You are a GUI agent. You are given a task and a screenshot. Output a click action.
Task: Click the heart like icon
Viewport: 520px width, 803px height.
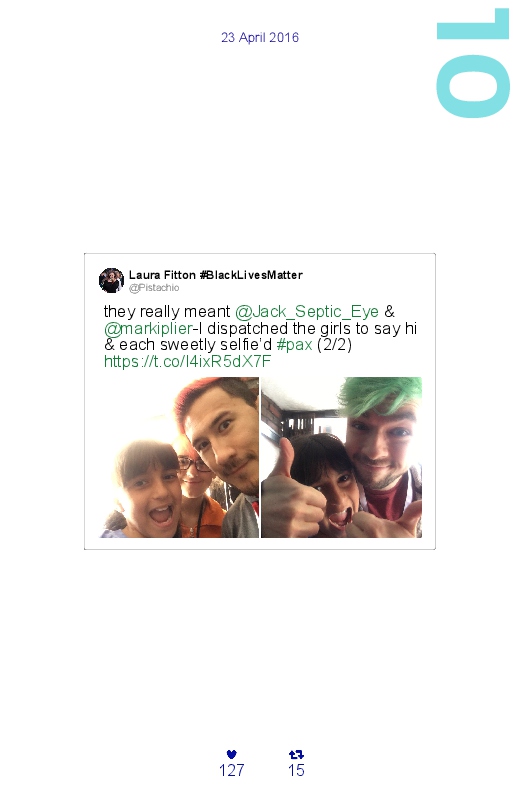[232, 754]
